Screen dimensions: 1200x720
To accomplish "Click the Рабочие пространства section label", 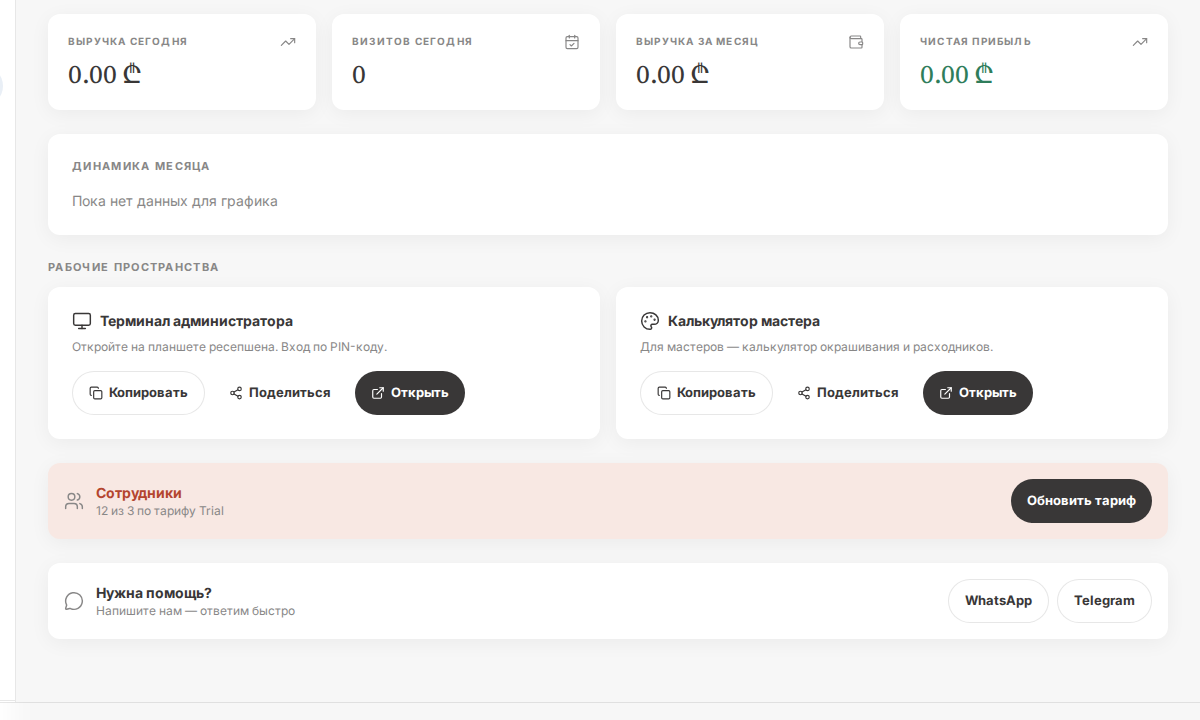I will pos(133,267).
